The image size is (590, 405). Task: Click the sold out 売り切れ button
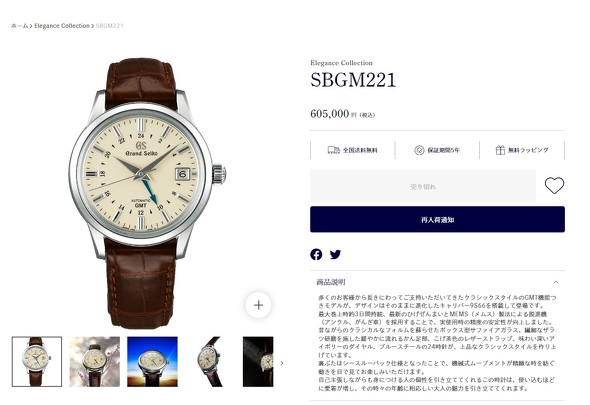pos(423,186)
